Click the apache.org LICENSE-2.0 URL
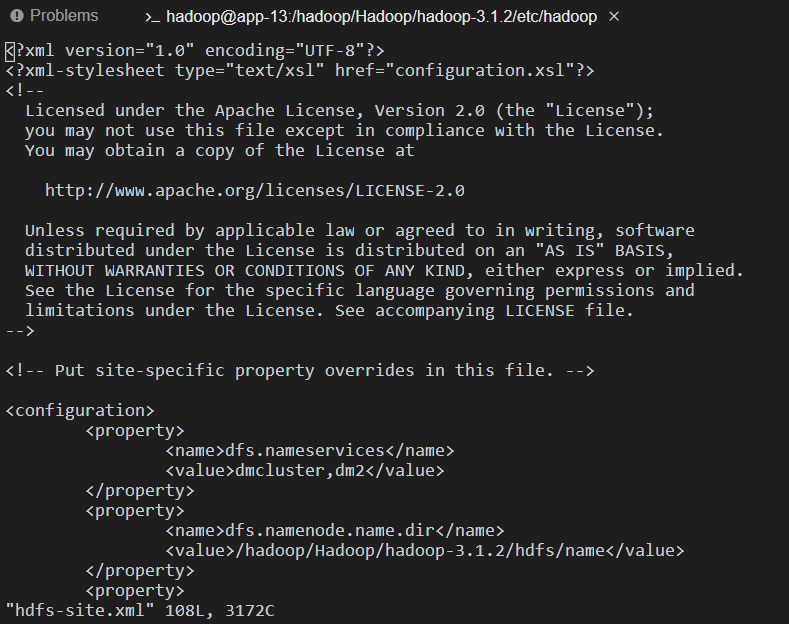 tap(255, 191)
